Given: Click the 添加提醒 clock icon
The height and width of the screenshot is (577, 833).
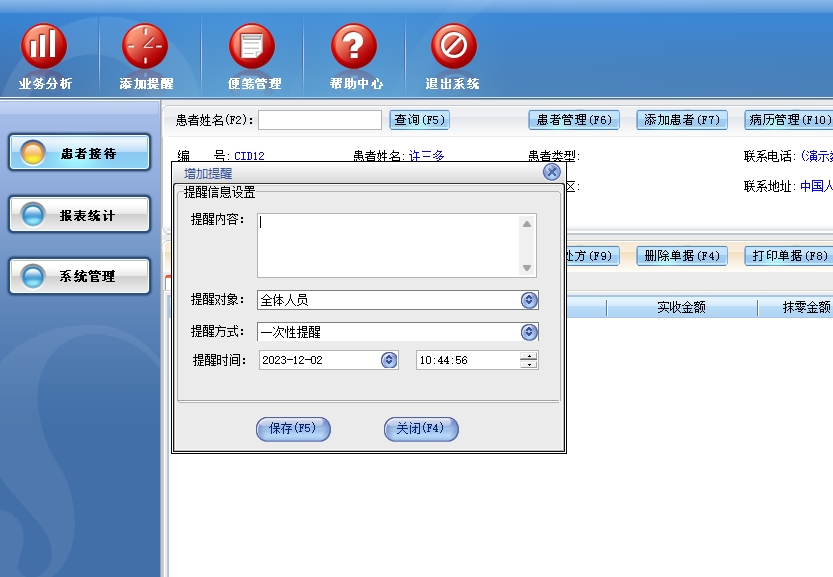Looking at the screenshot, I should tap(145, 47).
